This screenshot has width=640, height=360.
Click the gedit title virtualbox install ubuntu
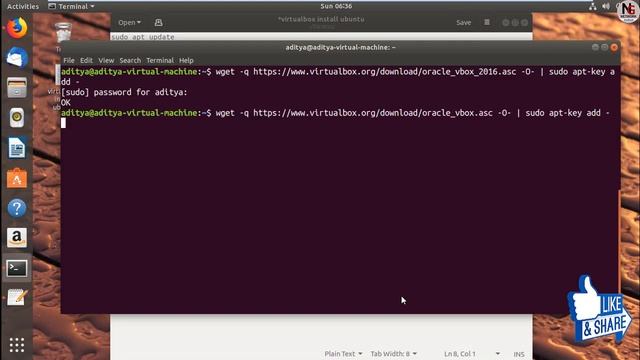pos(321,19)
